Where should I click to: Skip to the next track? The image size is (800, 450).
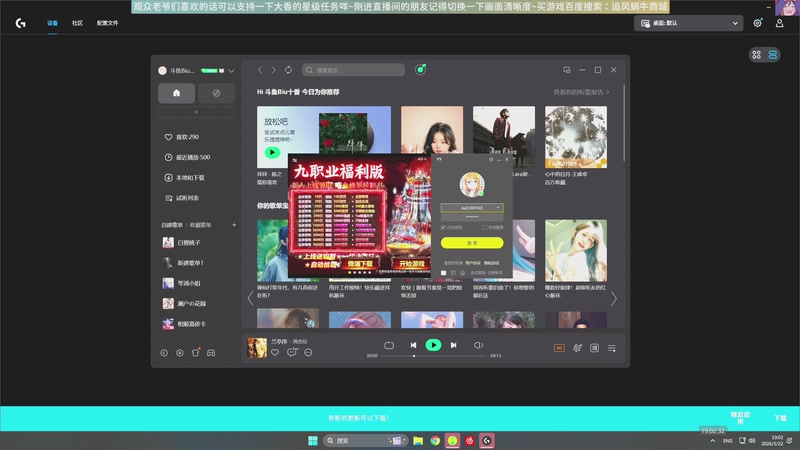click(454, 345)
